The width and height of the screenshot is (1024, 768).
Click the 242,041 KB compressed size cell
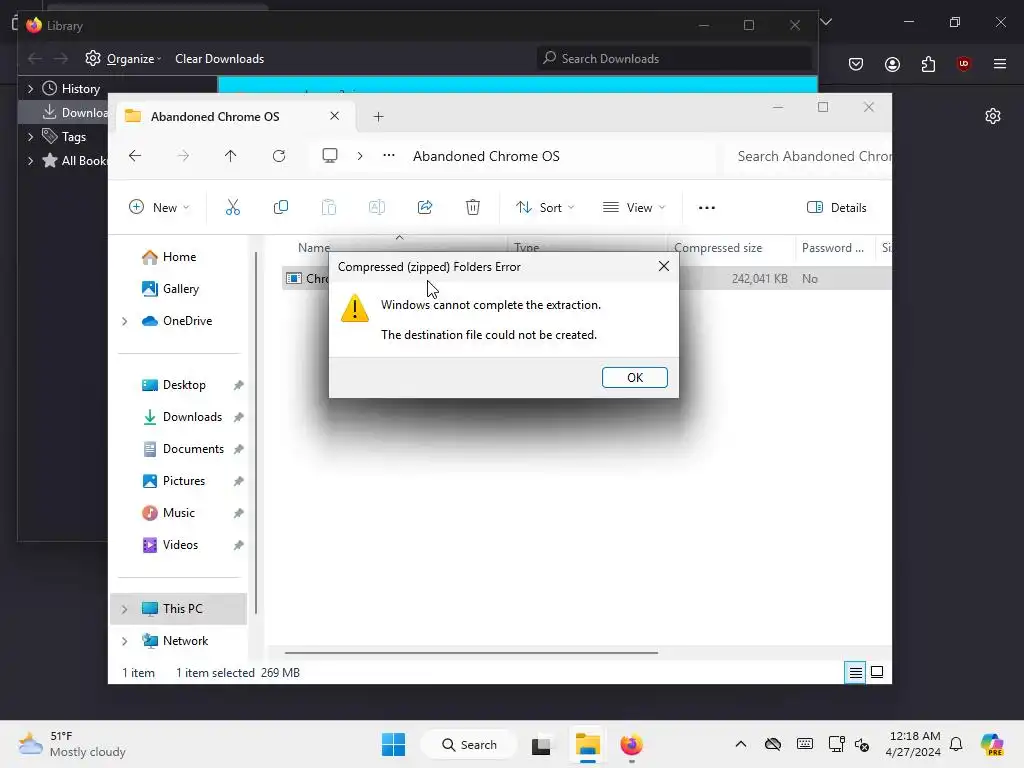point(760,279)
